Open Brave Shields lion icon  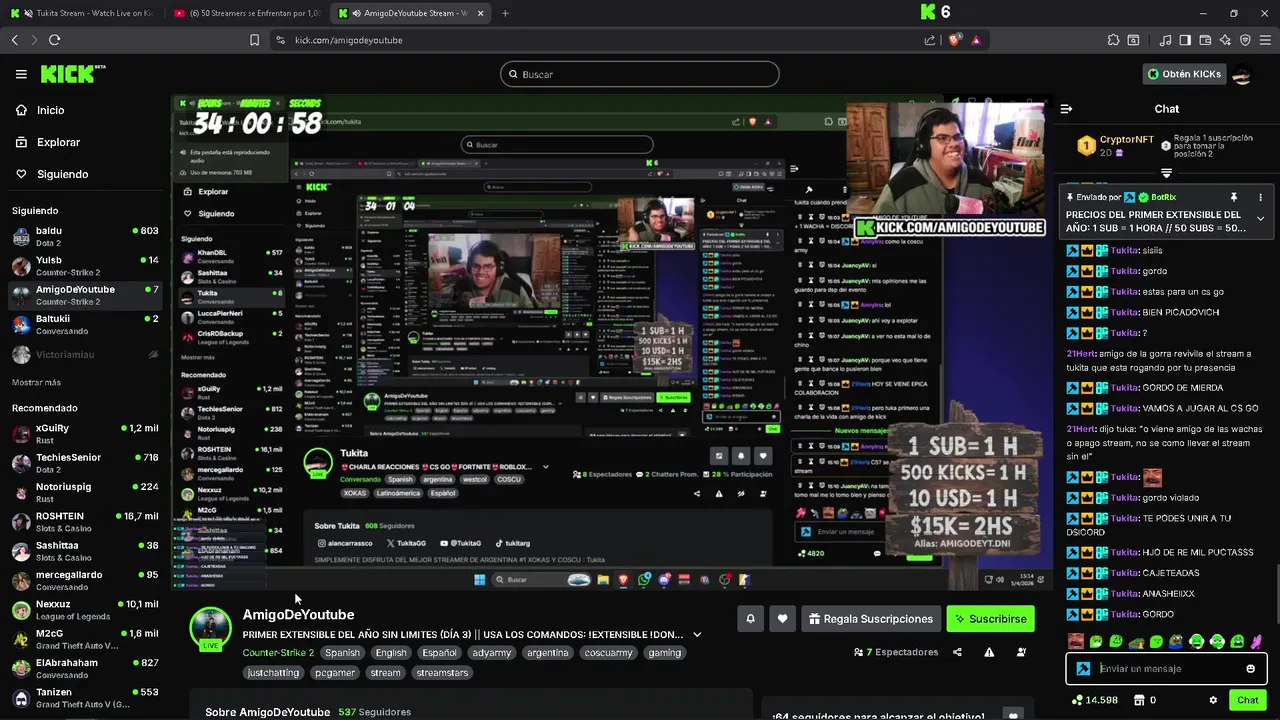[954, 40]
